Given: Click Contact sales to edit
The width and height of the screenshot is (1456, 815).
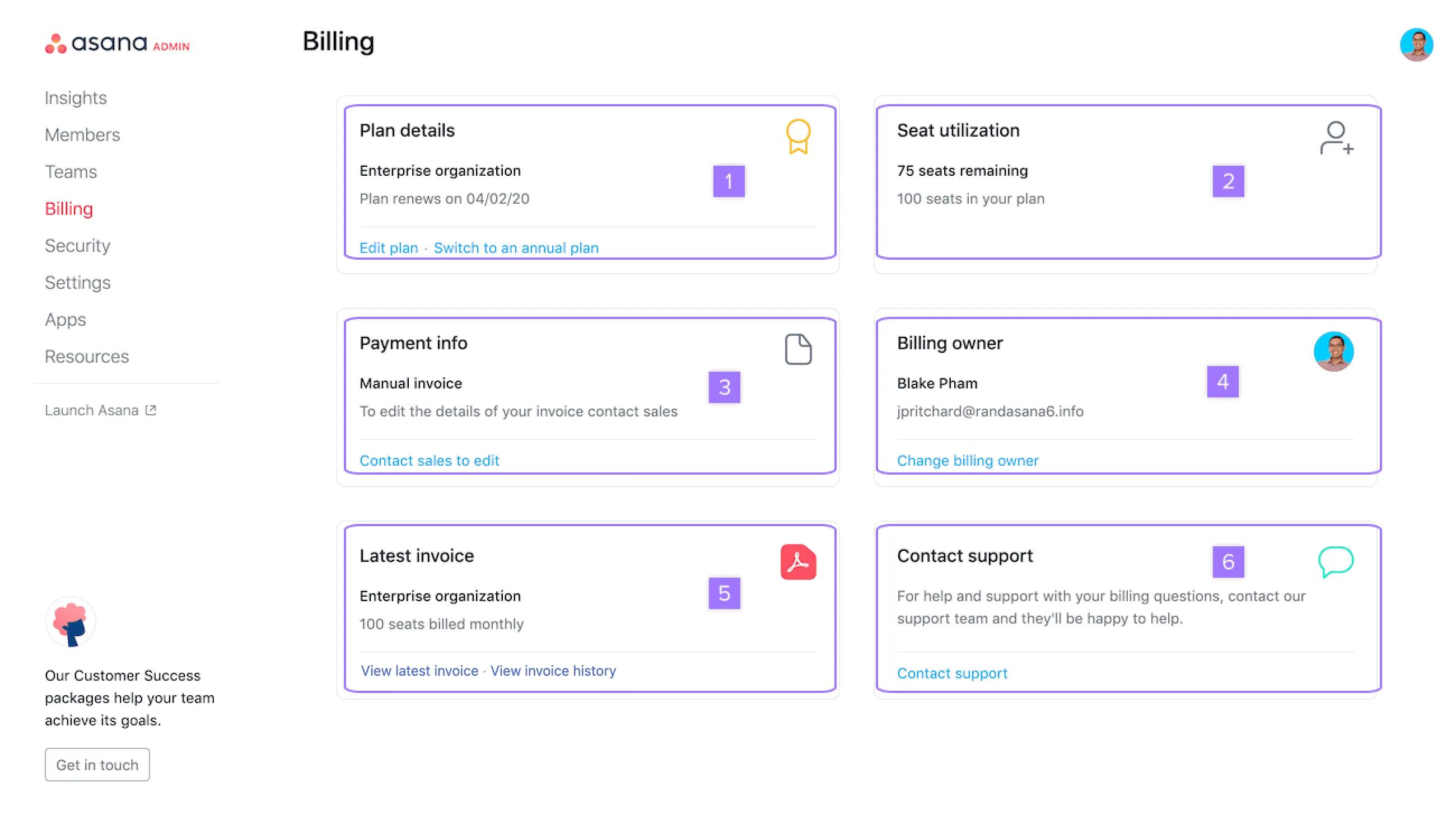Looking at the screenshot, I should 429,460.
